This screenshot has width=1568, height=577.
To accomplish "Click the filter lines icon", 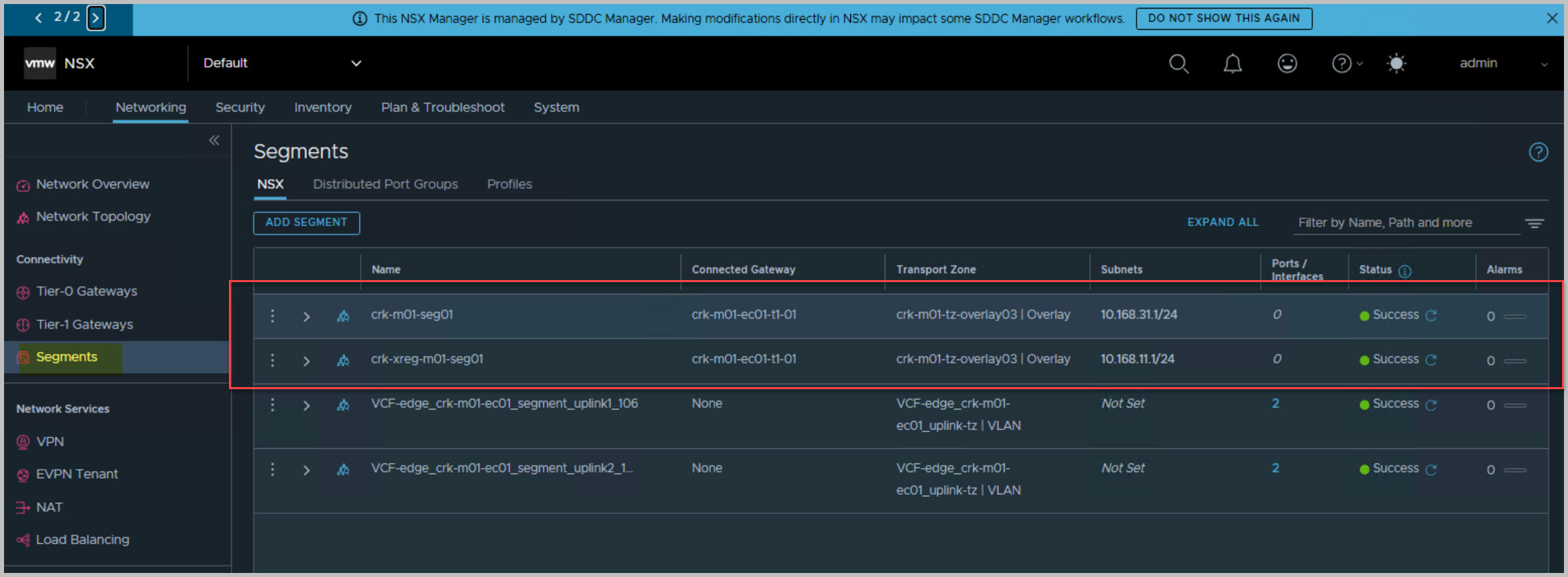I will click(x=1534, y=224).
